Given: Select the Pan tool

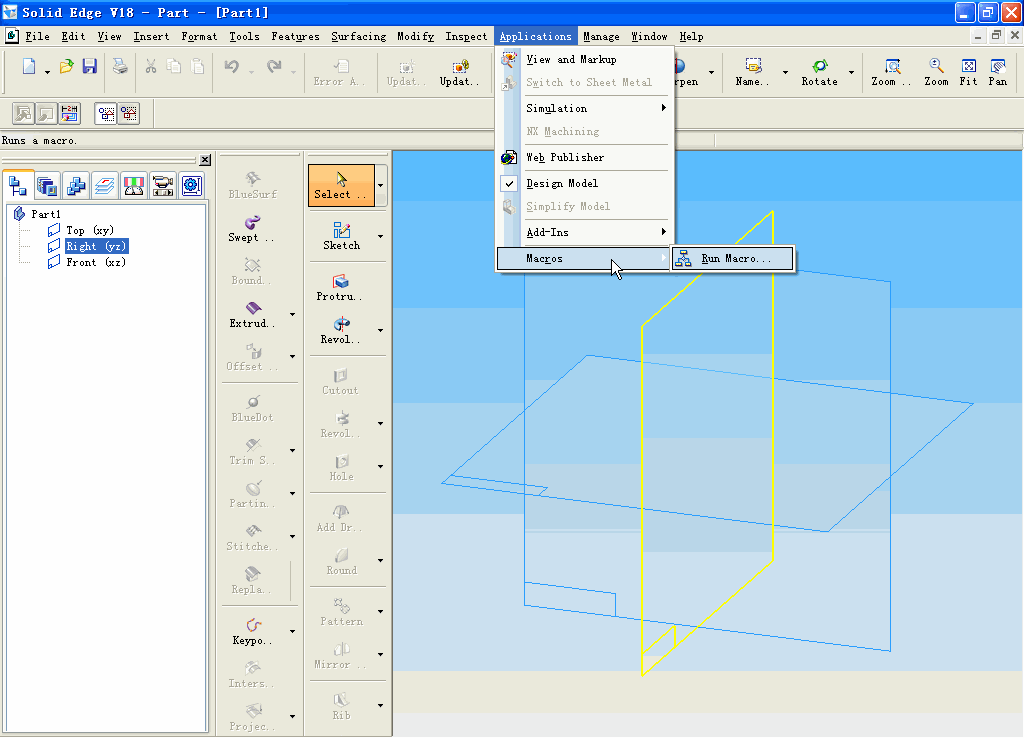Looking at the screenshot, I should coord(997,72).
